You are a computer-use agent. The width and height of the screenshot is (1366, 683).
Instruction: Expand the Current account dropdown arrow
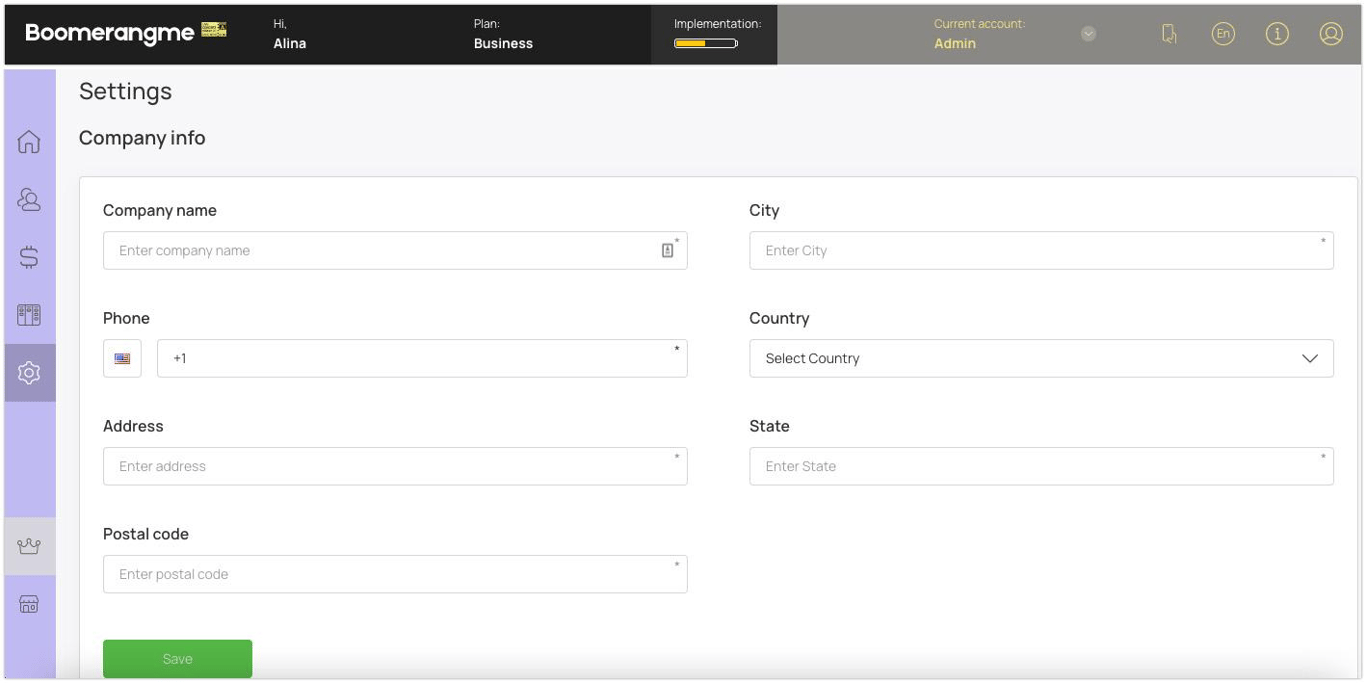point(1089,34)
